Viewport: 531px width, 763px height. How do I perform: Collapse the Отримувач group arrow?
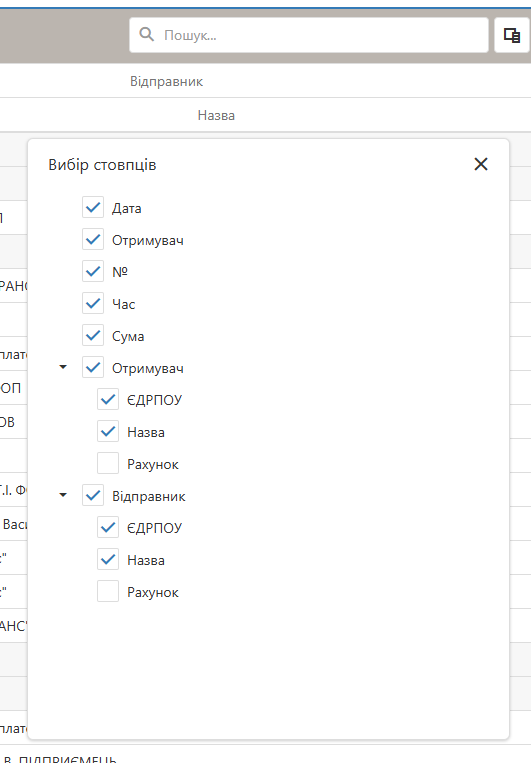click(63, 367)
